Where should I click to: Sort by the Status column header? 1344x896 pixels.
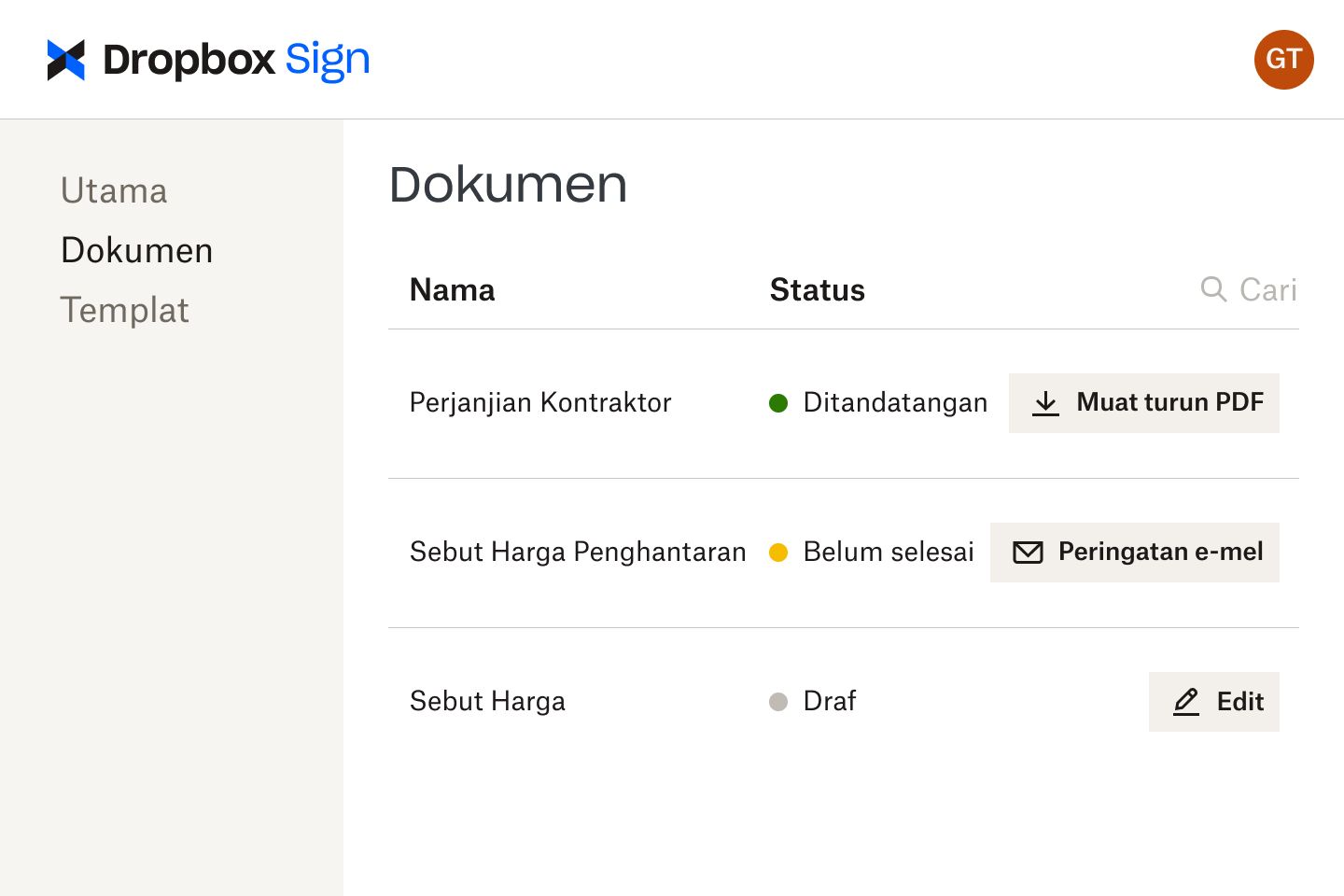(x=818, y=290)
